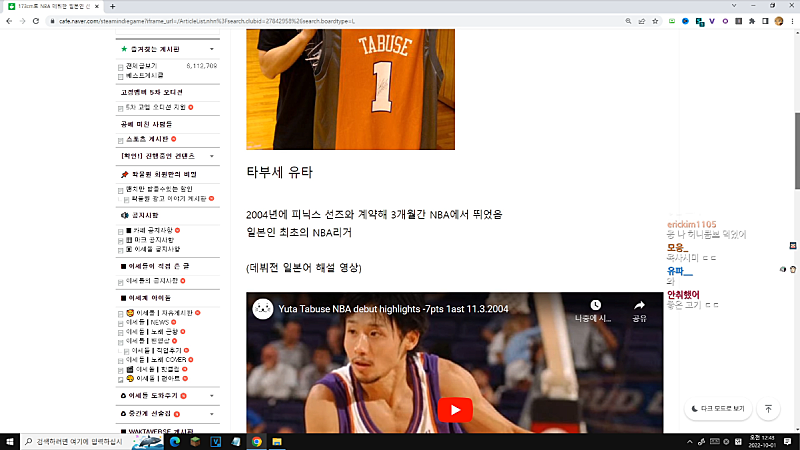Play the Yuta Tabuse YouTube video

tap(454, 410)
